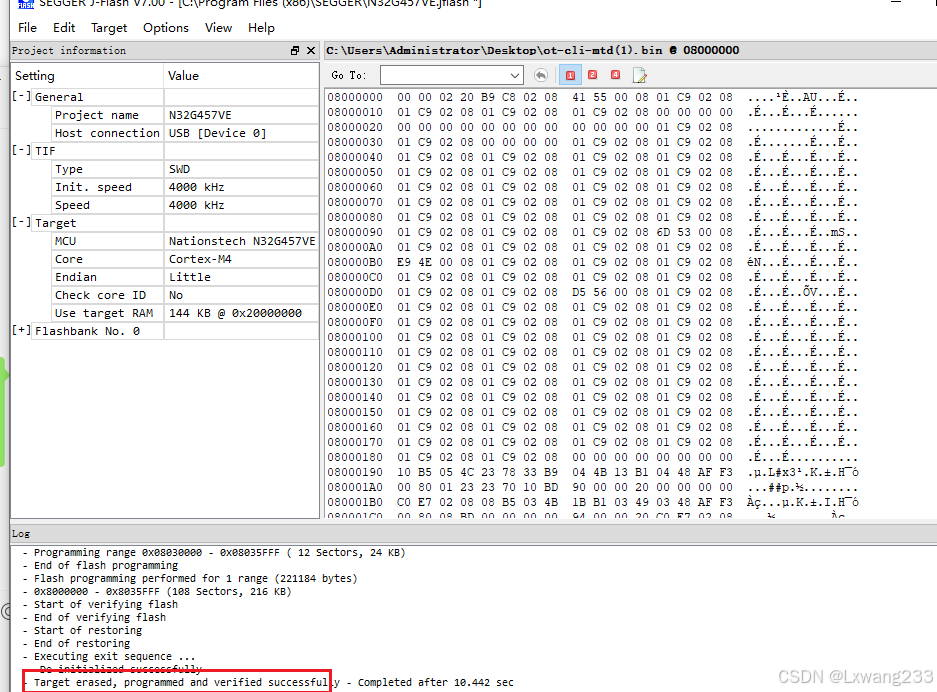This screenshot has width=937, height=692.
Task: Select the Type value SWD
Action: [179, 169]
